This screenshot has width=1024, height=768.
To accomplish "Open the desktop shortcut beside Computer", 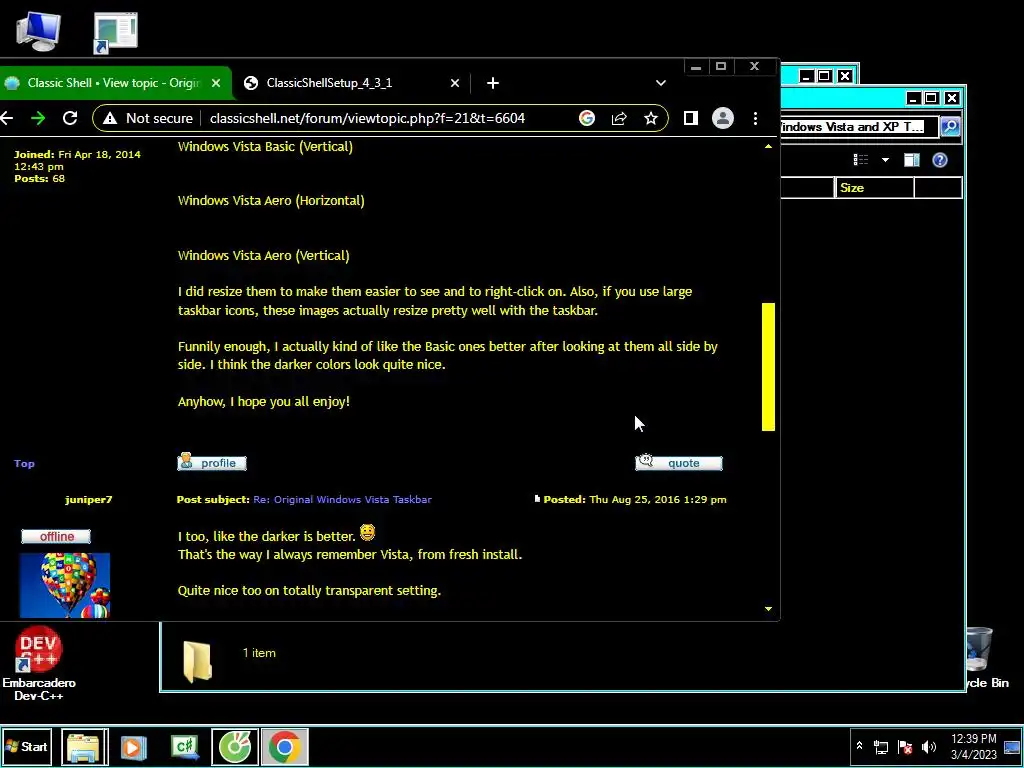I will click(116, 33).
